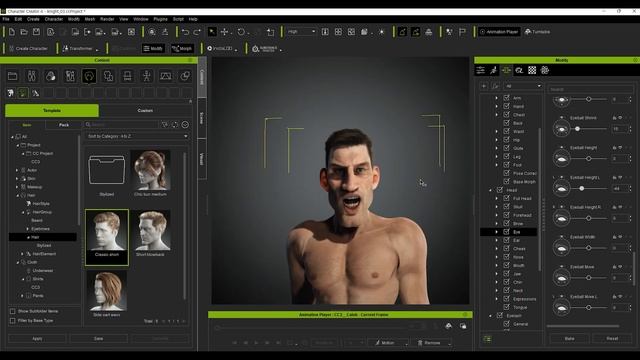Expand the Makeup tree node
This screenshot has width=640, height=360.
click(17, 187)
